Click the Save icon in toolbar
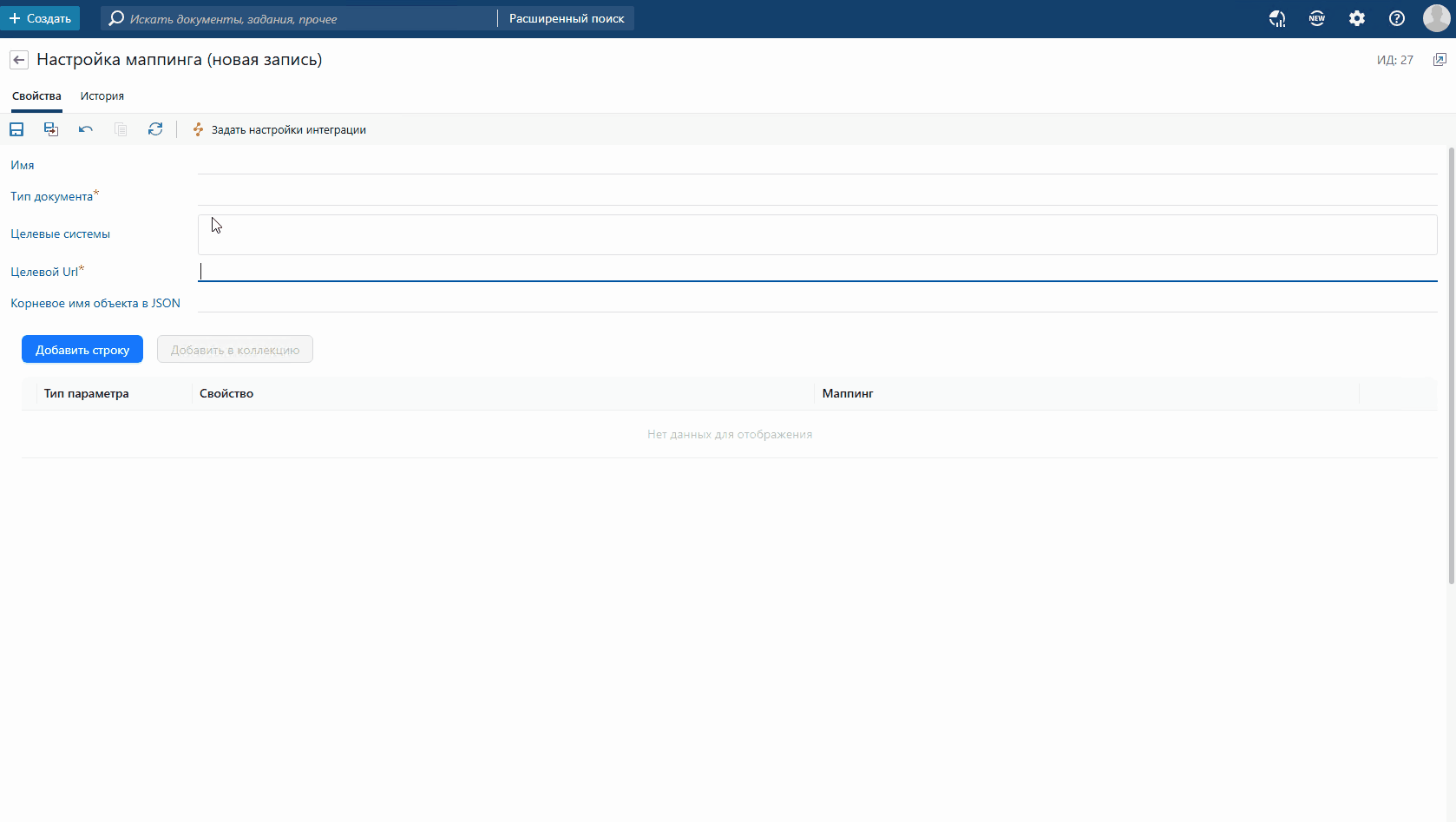Viewport: 1456px width, 822px height. pos(16,129)
